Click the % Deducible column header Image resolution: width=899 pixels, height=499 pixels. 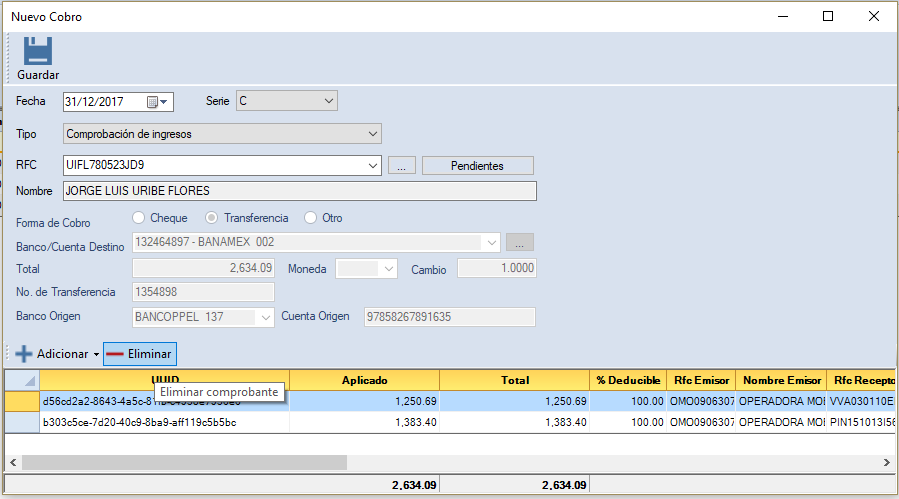tap(628, 381)
